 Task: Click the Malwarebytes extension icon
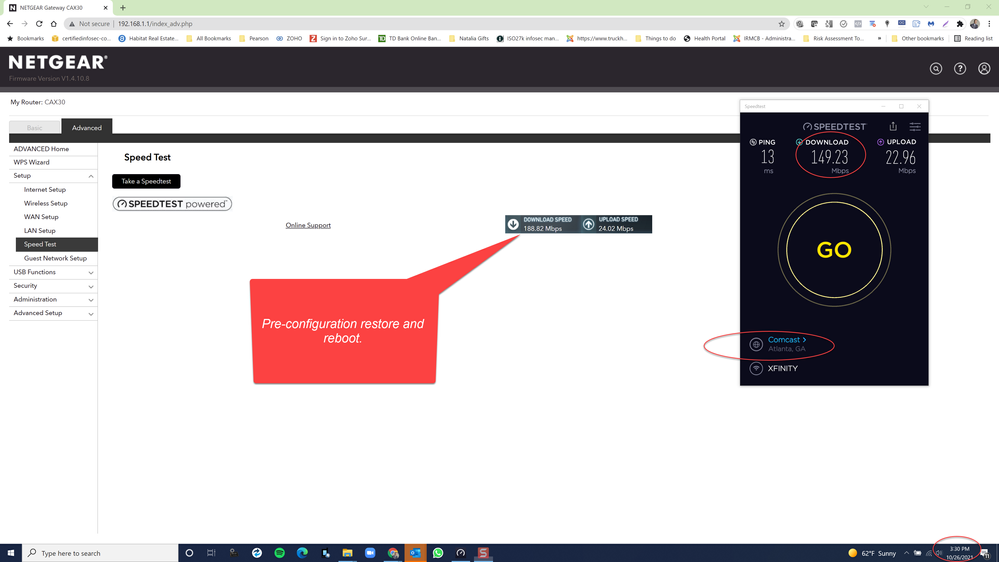click(930, 24)
